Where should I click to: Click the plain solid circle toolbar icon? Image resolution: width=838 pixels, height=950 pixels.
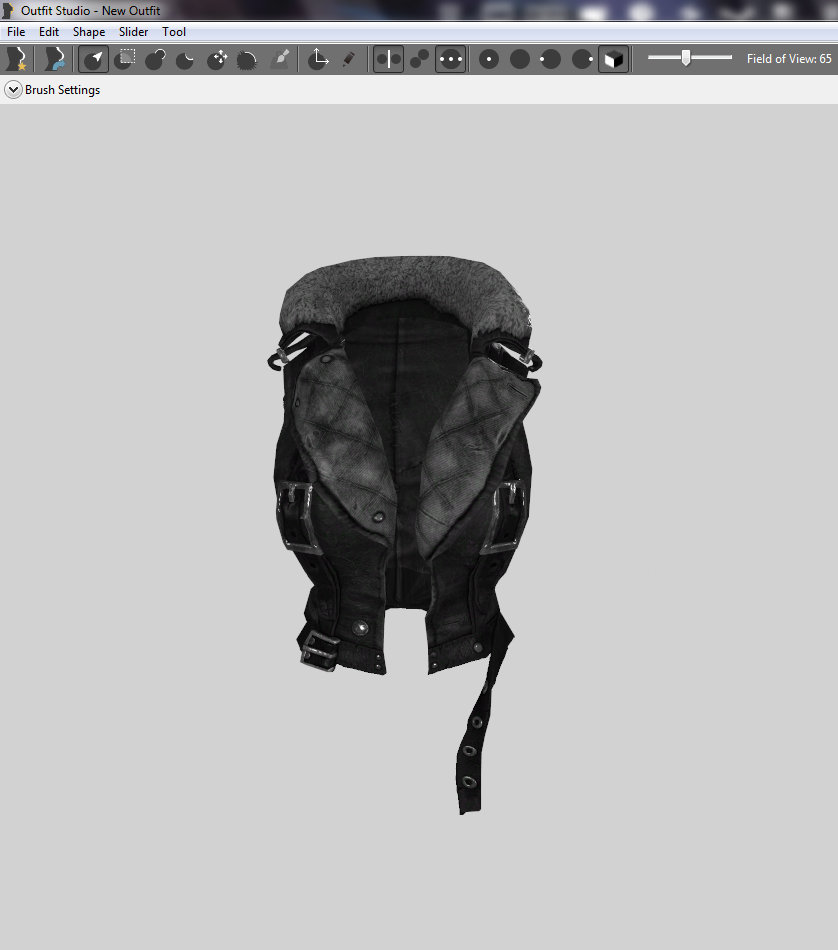(x=520, y=59)
